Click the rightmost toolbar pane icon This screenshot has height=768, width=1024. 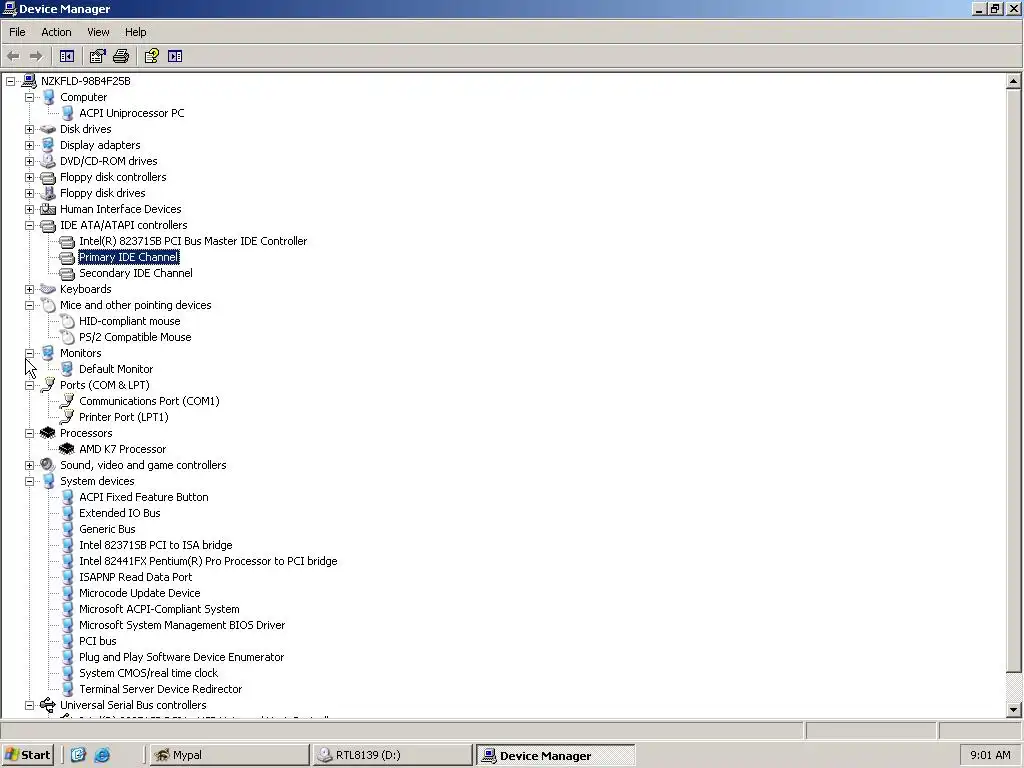coord(175,56)
